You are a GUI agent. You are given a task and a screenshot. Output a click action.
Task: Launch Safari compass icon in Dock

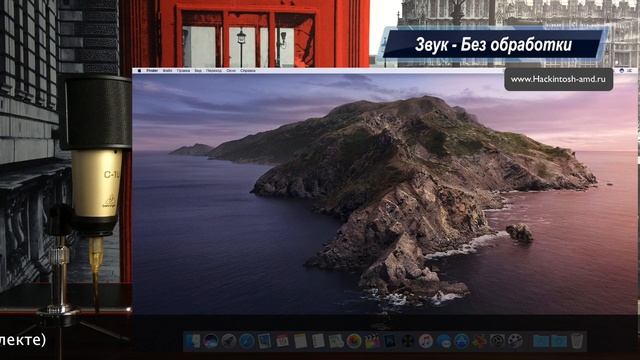pyautogui.click(x=247, y=341)
